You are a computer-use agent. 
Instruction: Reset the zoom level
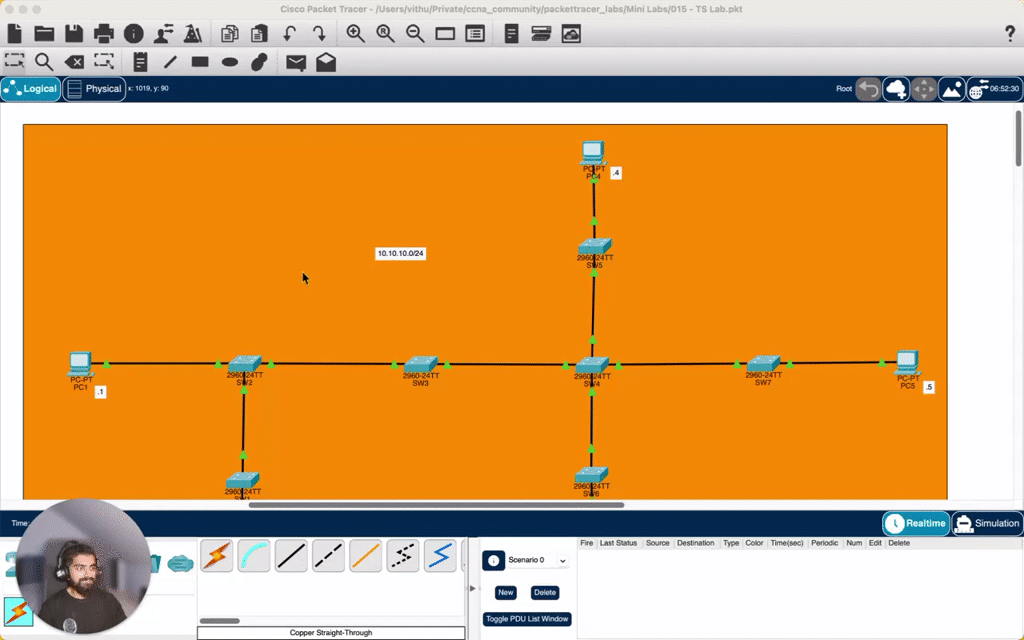pyautogui.click(x=385, y=33)
